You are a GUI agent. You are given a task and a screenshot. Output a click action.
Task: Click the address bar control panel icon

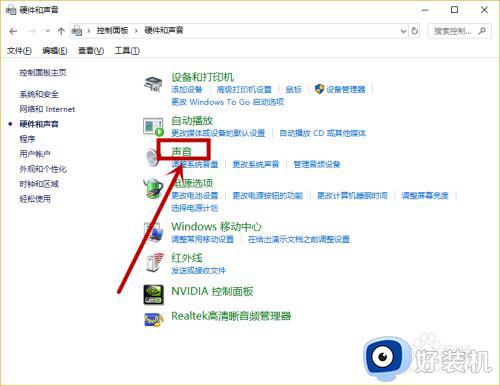coord(77,31)
